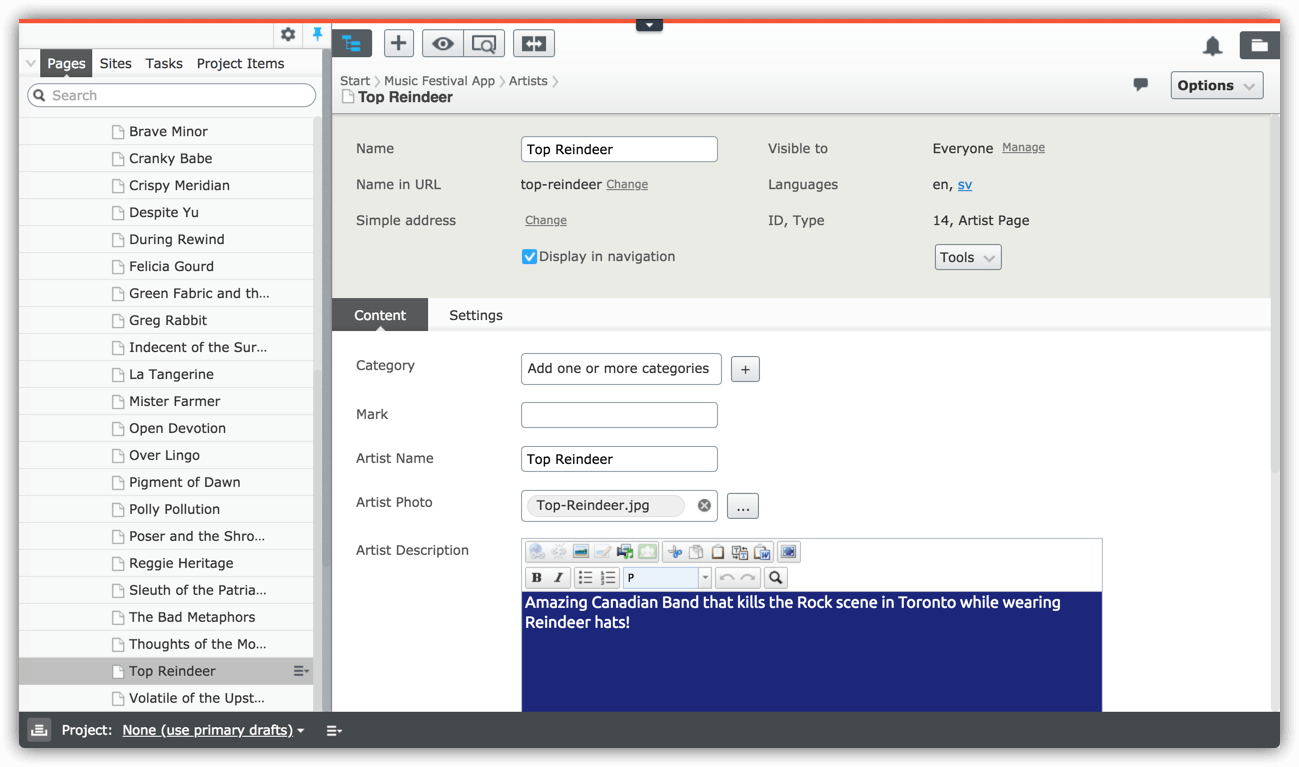
Task: Toggle the eye preview mode button
Action: click(x=442, y=43)
